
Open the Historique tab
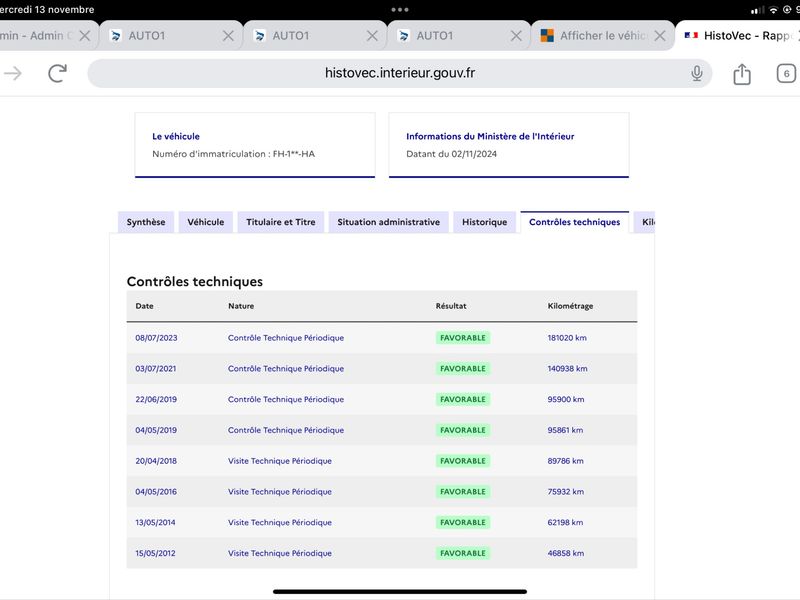point(485,222)
